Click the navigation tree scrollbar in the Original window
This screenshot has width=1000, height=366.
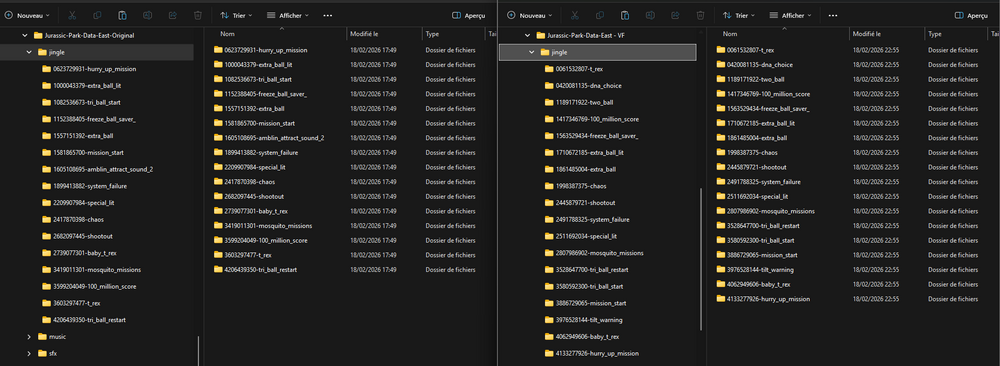198,351
